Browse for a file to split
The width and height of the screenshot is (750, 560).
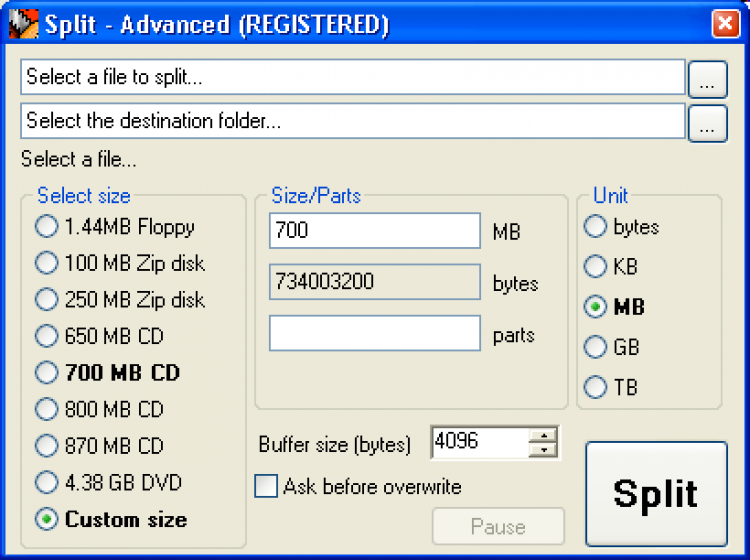click(x=707, y=79)
